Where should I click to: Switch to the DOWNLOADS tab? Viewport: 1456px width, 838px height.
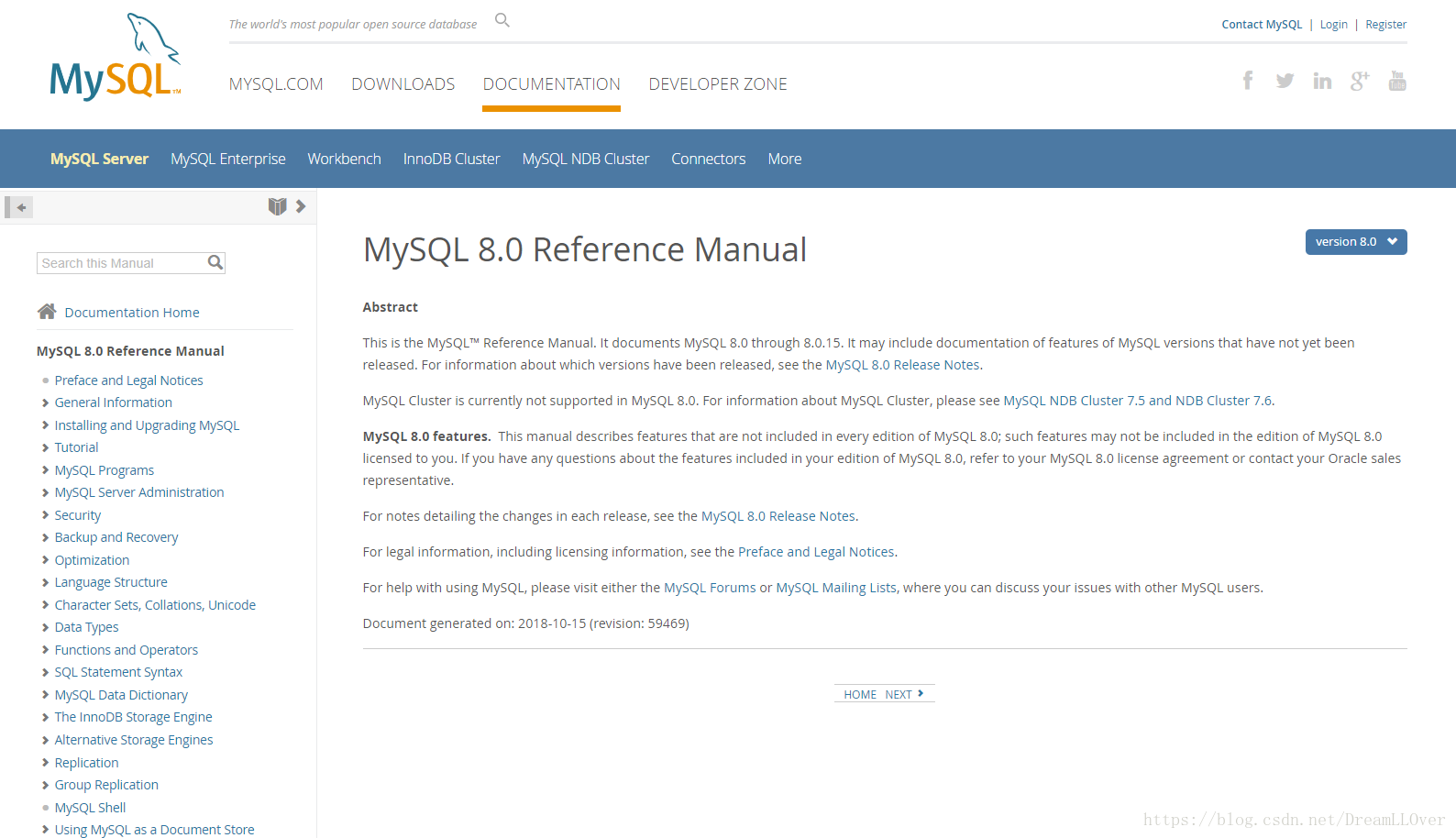tap(403, 84)
